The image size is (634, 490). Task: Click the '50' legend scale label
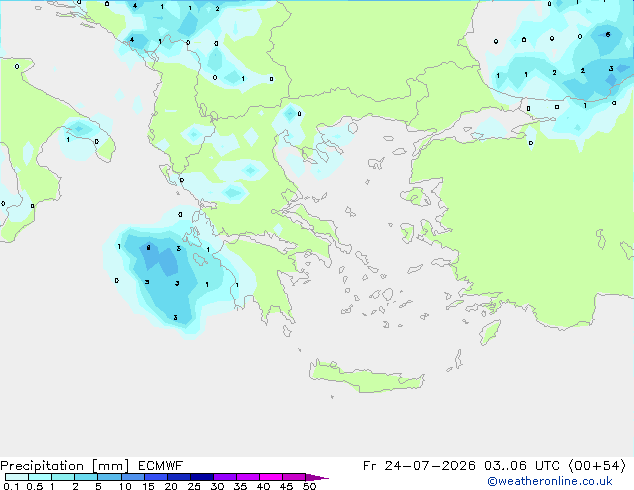tap(309, 486)
